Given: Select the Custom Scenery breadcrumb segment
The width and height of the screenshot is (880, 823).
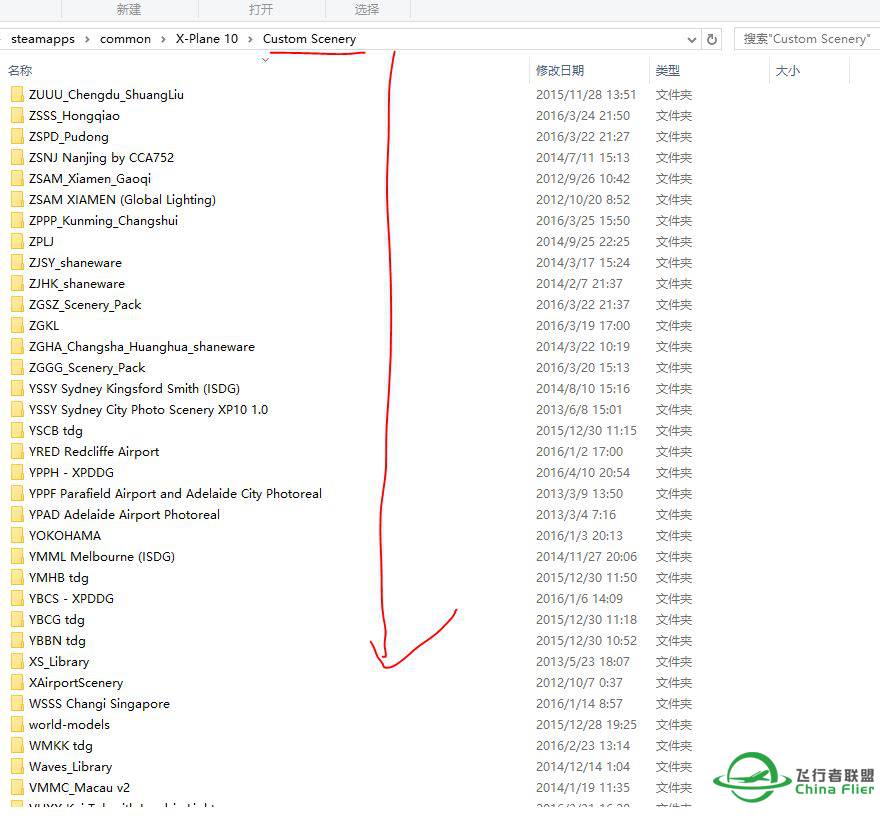Looking at the screenshot, I should [x=309, y=39].
